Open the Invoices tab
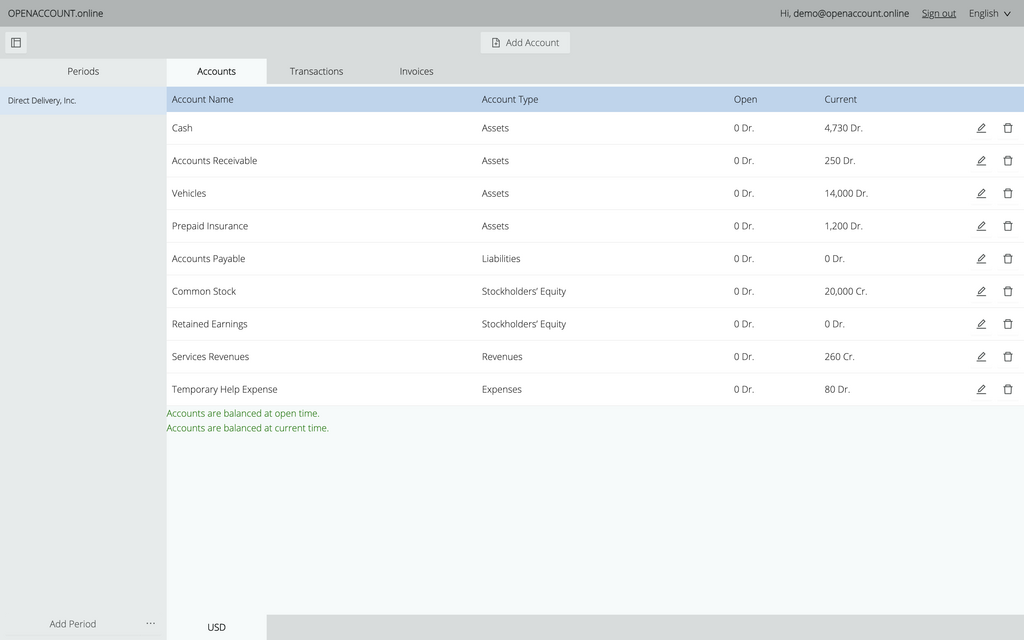Viewport: 1024px width, 640px height. (416, 72)
